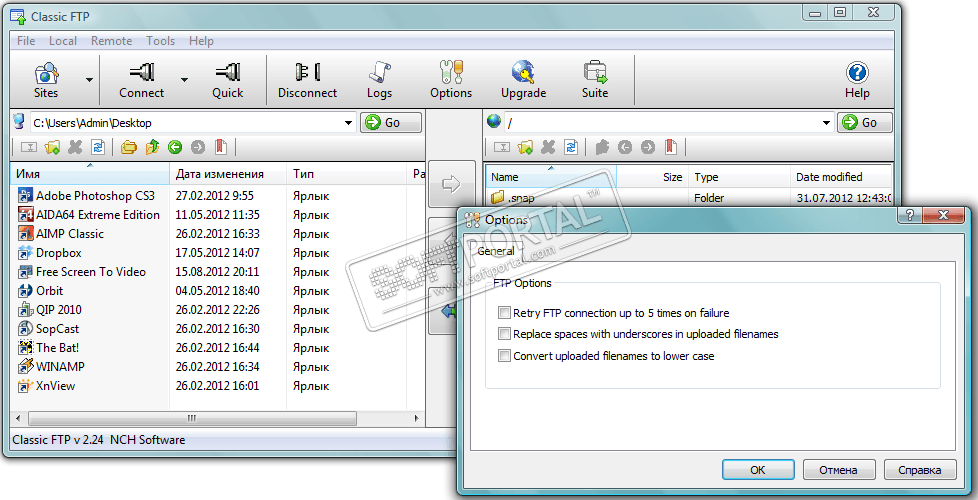This screenshot has height=500, width=978.
Task: Click the remote pane back arrow
Action: tap(624, 147)
